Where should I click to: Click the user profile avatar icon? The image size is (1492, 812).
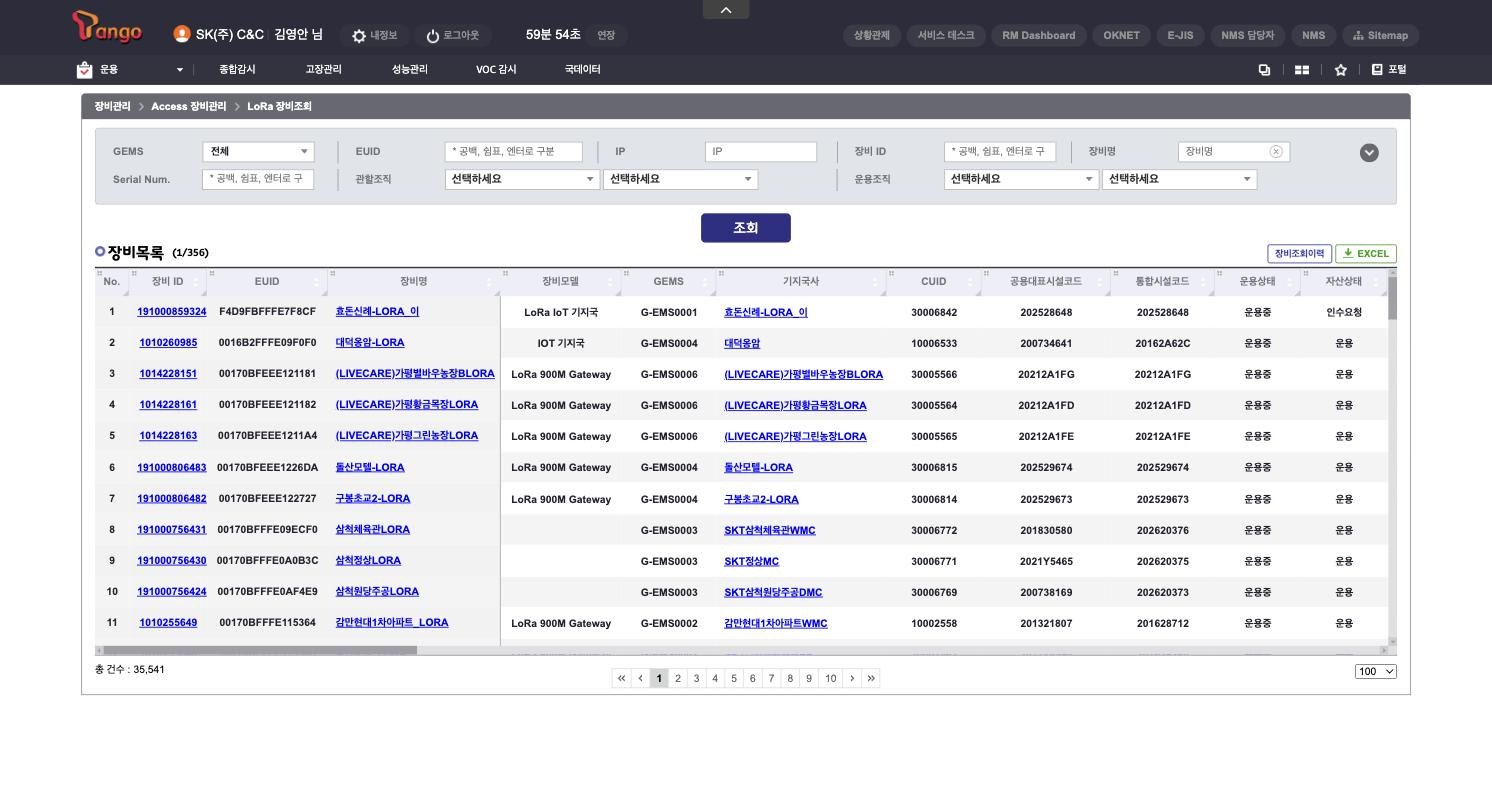(182, 34)
